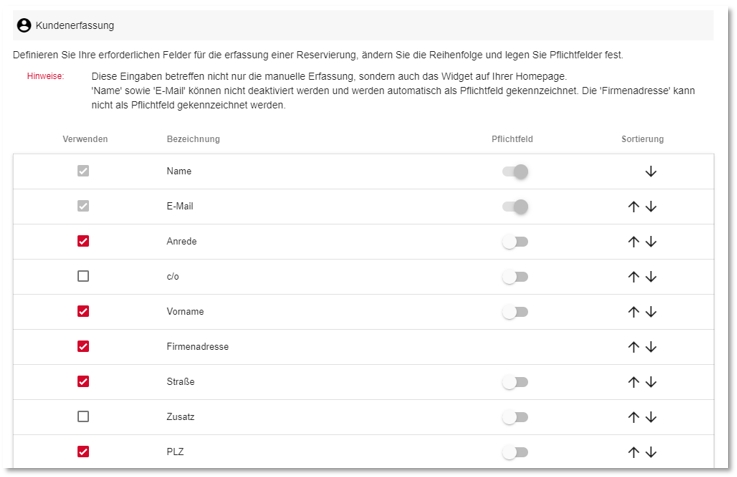Move PLZ field down one step
This screenshot has width=737, height=477.
[651, 452]
